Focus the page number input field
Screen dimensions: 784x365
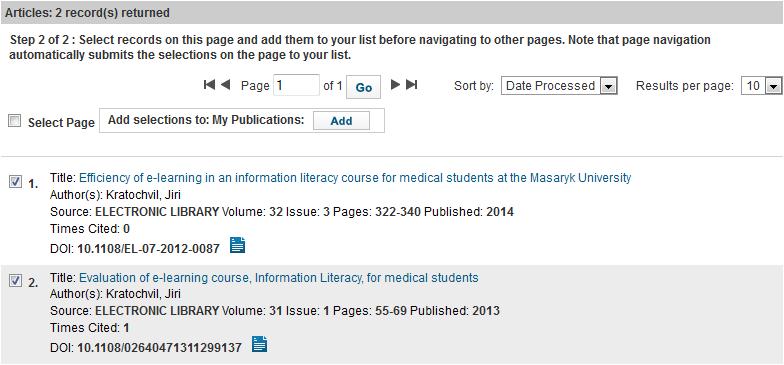(x=296, y=86)
